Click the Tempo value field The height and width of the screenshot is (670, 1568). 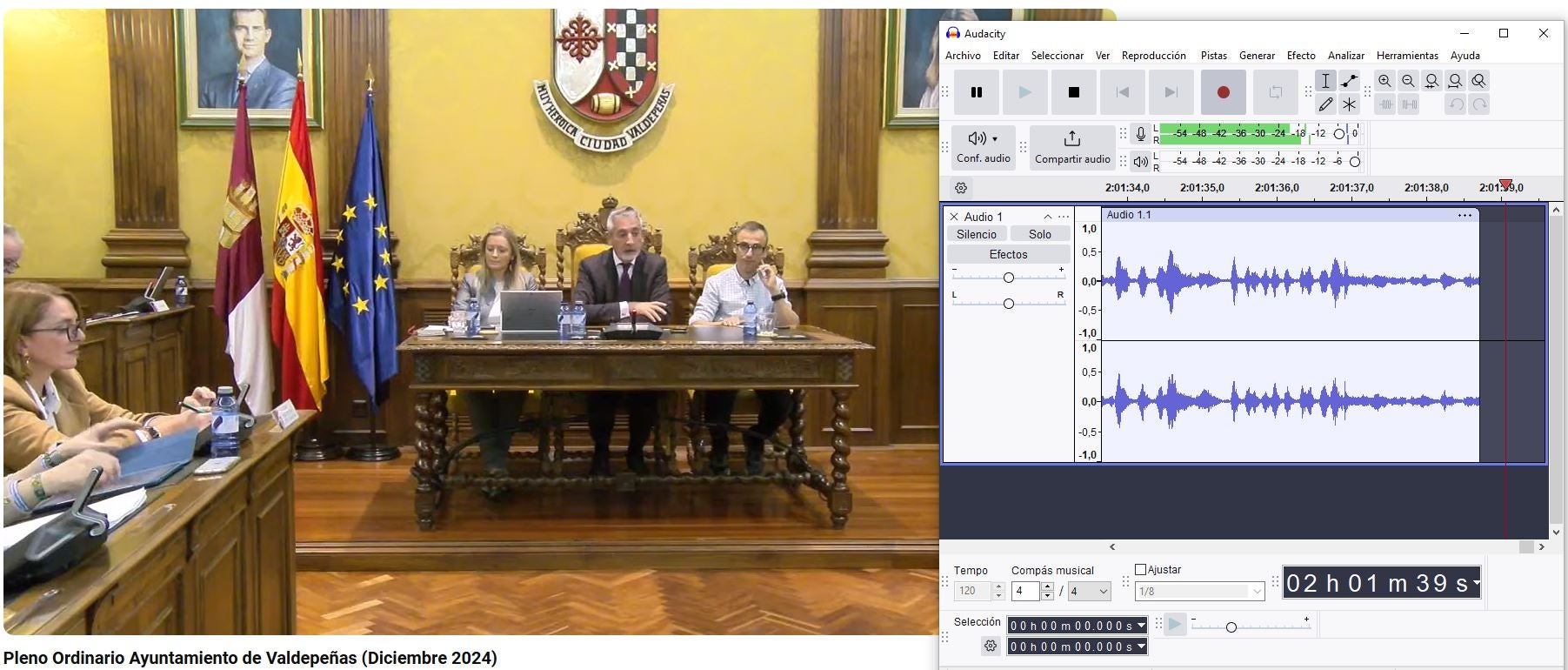pos(972,592)
